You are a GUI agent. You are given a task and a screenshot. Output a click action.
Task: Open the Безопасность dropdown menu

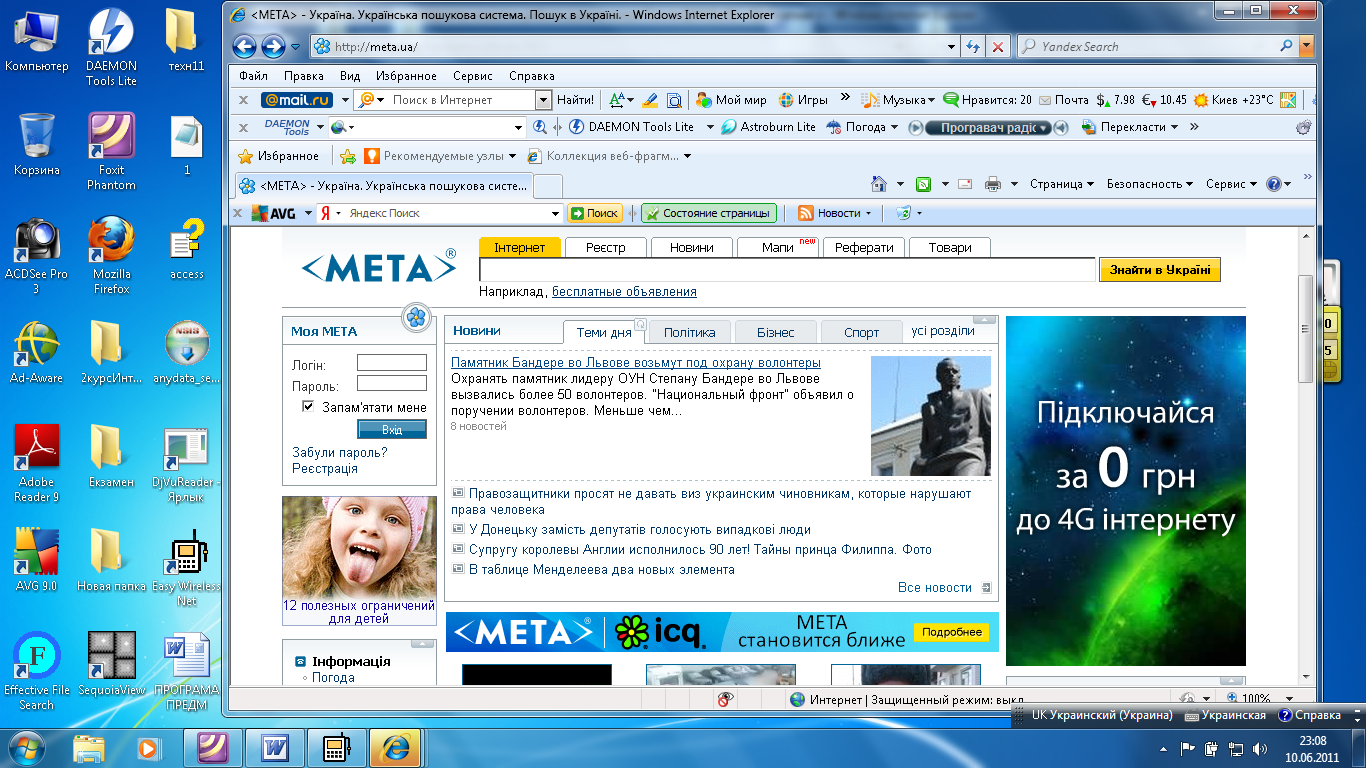click(x=1150, y=184)
